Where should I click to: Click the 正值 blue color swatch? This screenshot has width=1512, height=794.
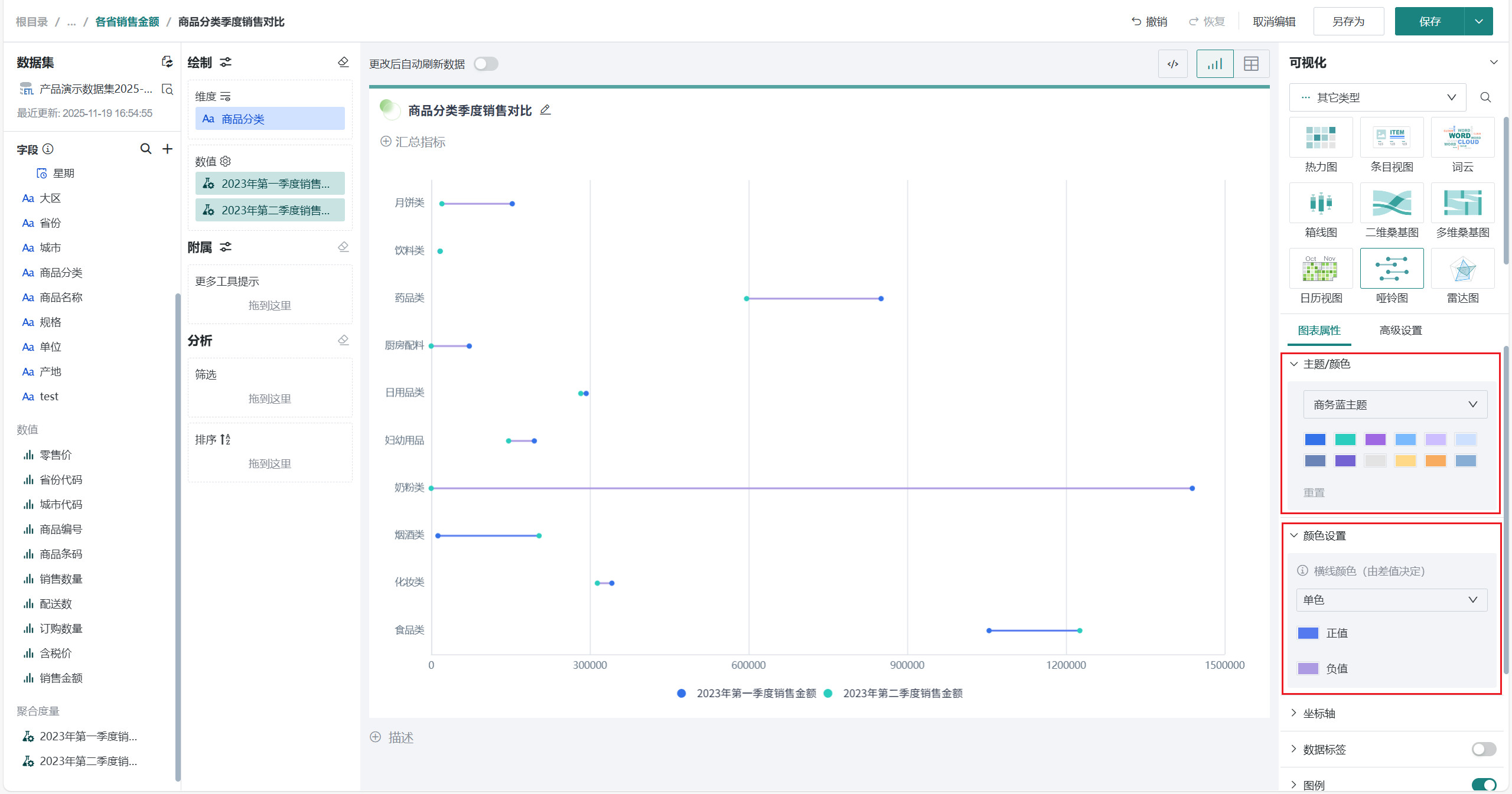[1308, 633]
